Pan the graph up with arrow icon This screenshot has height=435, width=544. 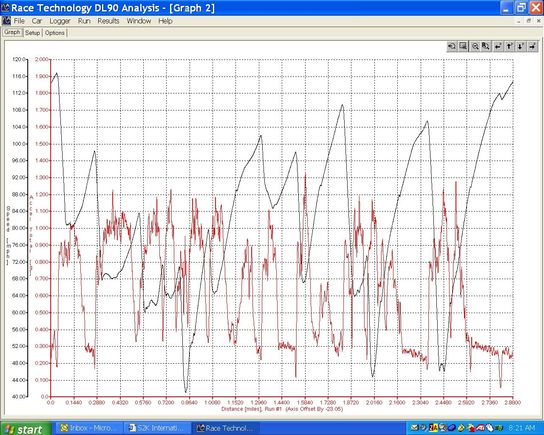click(509, 46)
